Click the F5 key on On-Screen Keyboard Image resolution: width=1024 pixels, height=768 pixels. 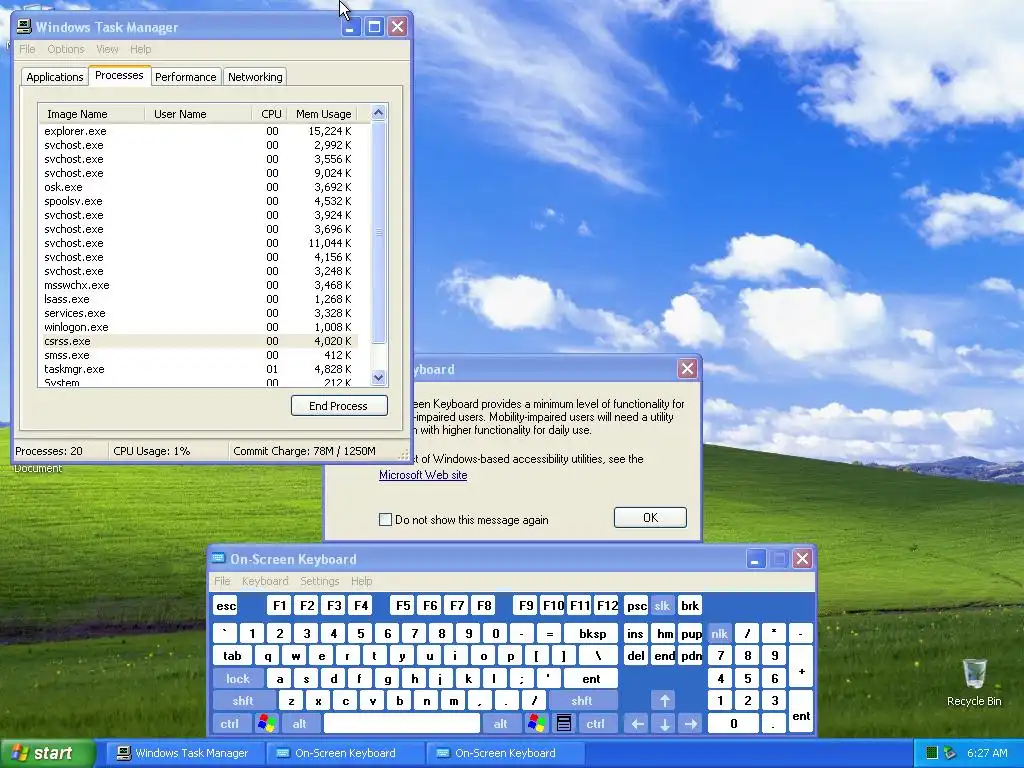point(403,606)
